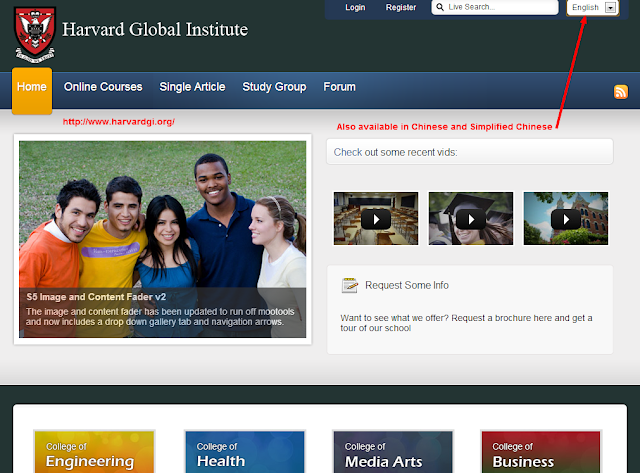Click the Request Some Info heading
The image size is (640, 473).
[x=407, y=285]
